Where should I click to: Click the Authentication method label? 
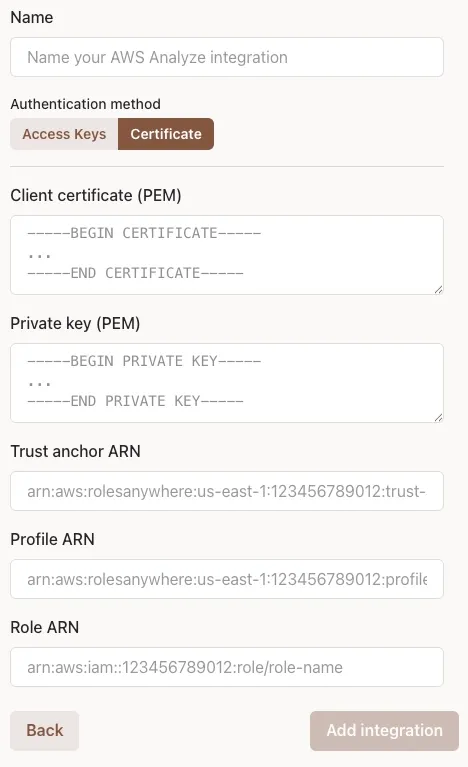click(86, 104)
